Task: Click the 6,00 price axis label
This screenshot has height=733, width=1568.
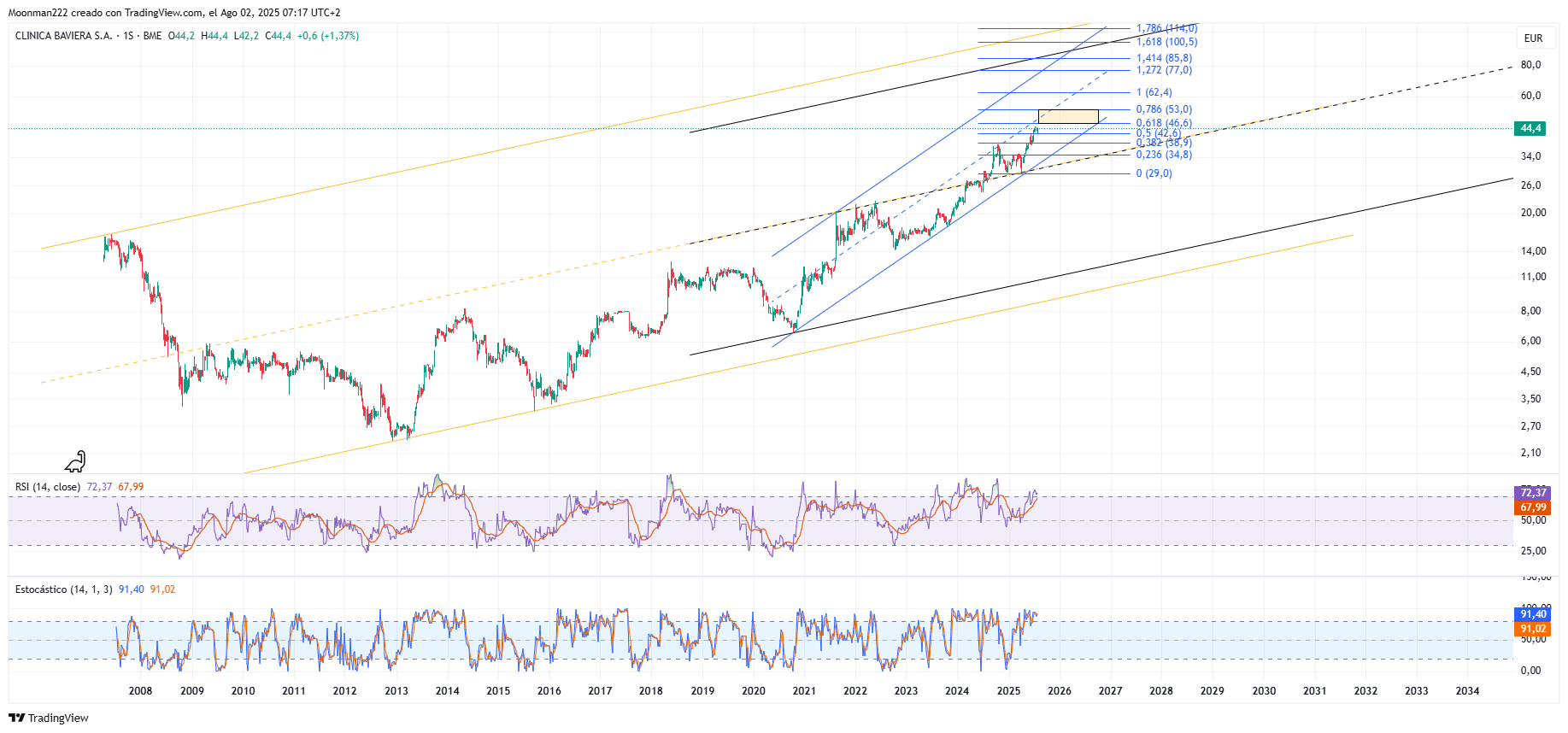Action: pyautogui.click(x=1530, y=341)
